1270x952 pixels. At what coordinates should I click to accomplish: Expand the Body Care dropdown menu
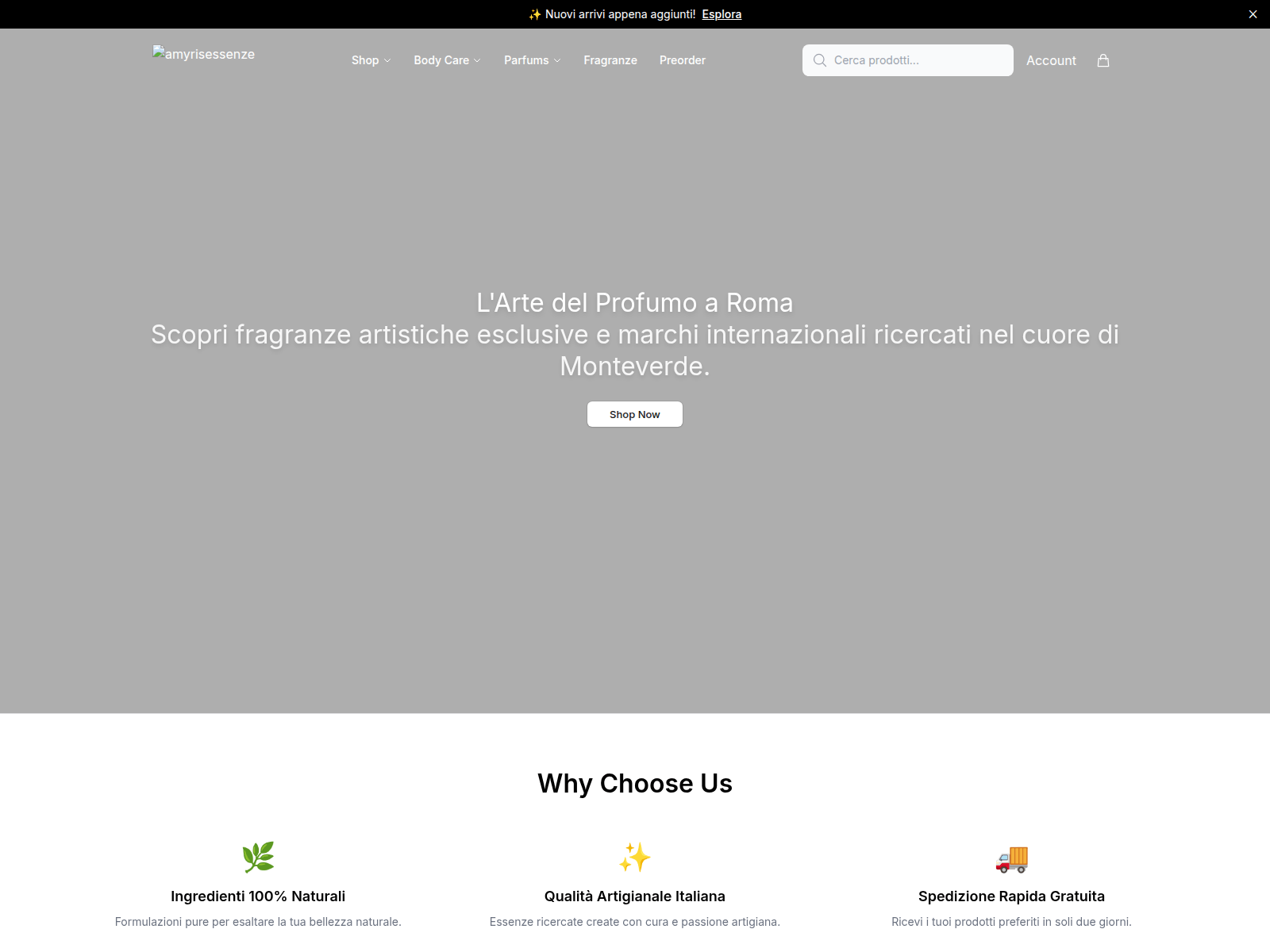tap(448, 60)
